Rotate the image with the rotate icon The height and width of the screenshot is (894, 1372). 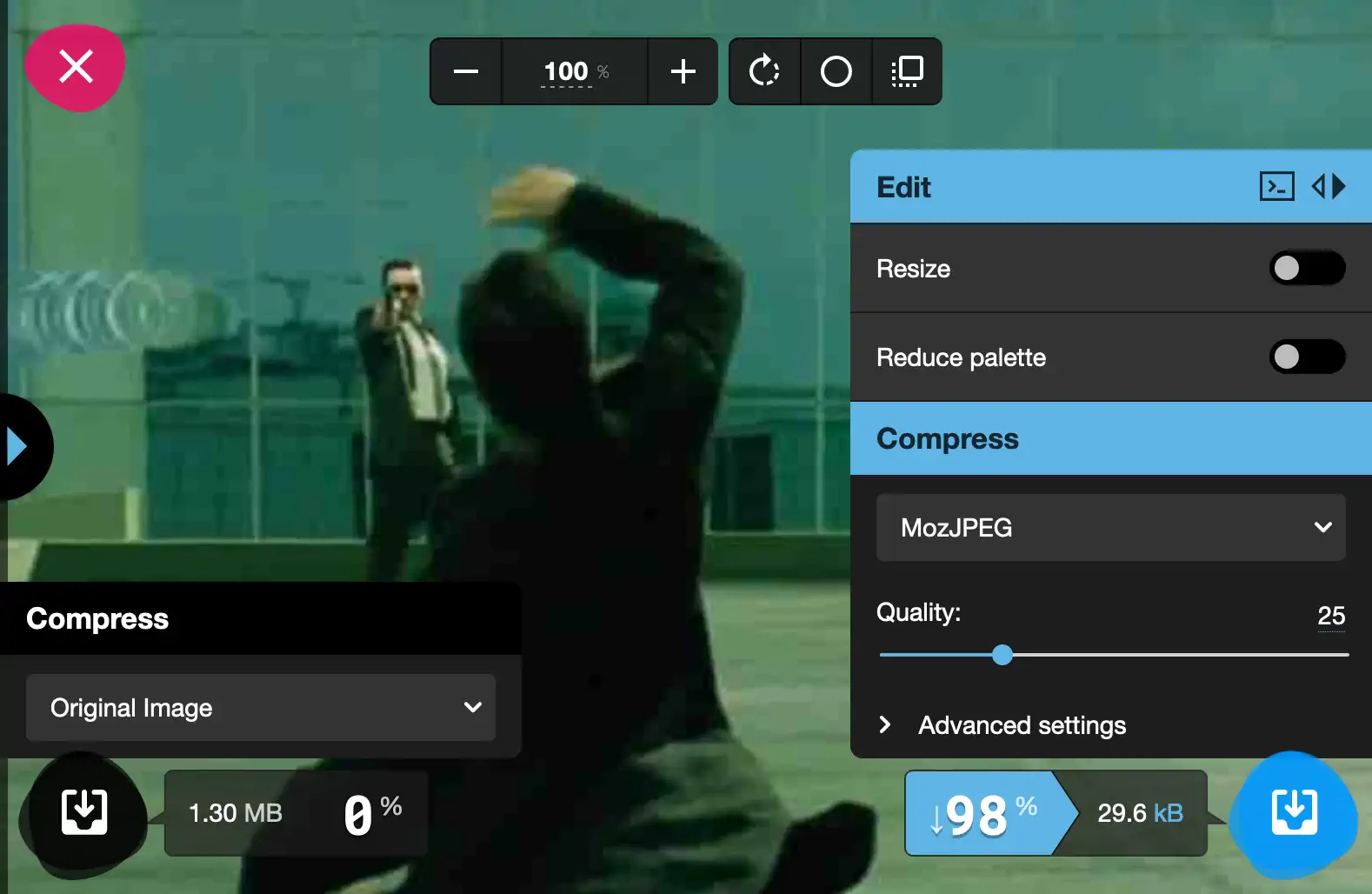(x=764, y=71)
